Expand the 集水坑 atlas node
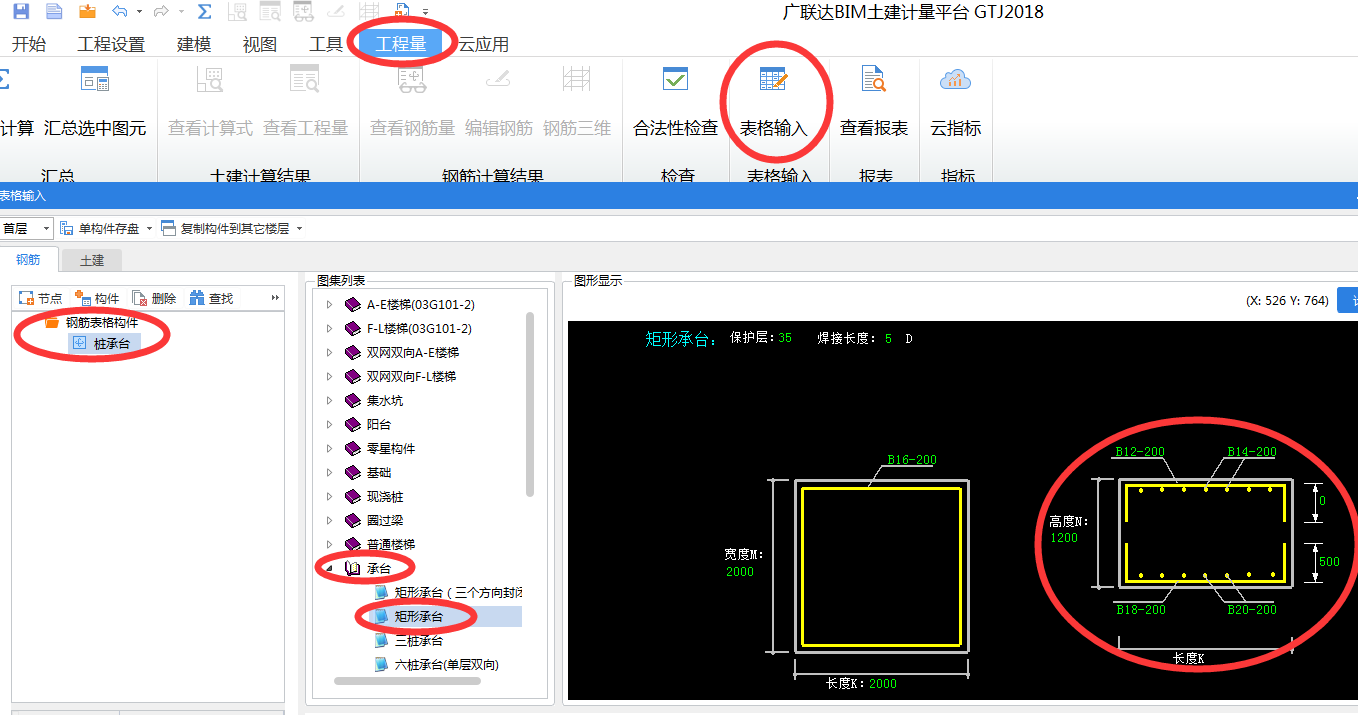 coord(329,400)
